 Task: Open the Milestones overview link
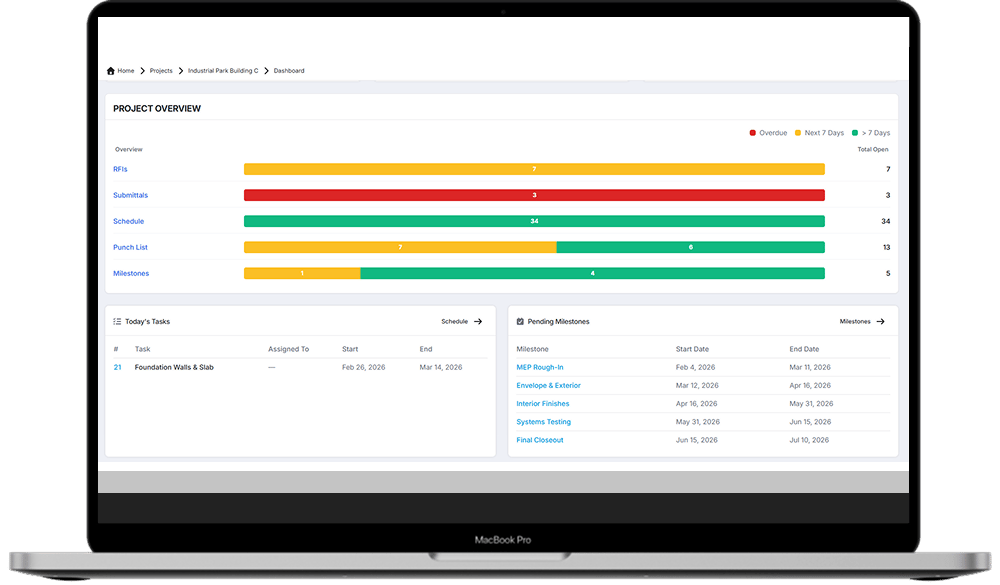click(131, 274)
